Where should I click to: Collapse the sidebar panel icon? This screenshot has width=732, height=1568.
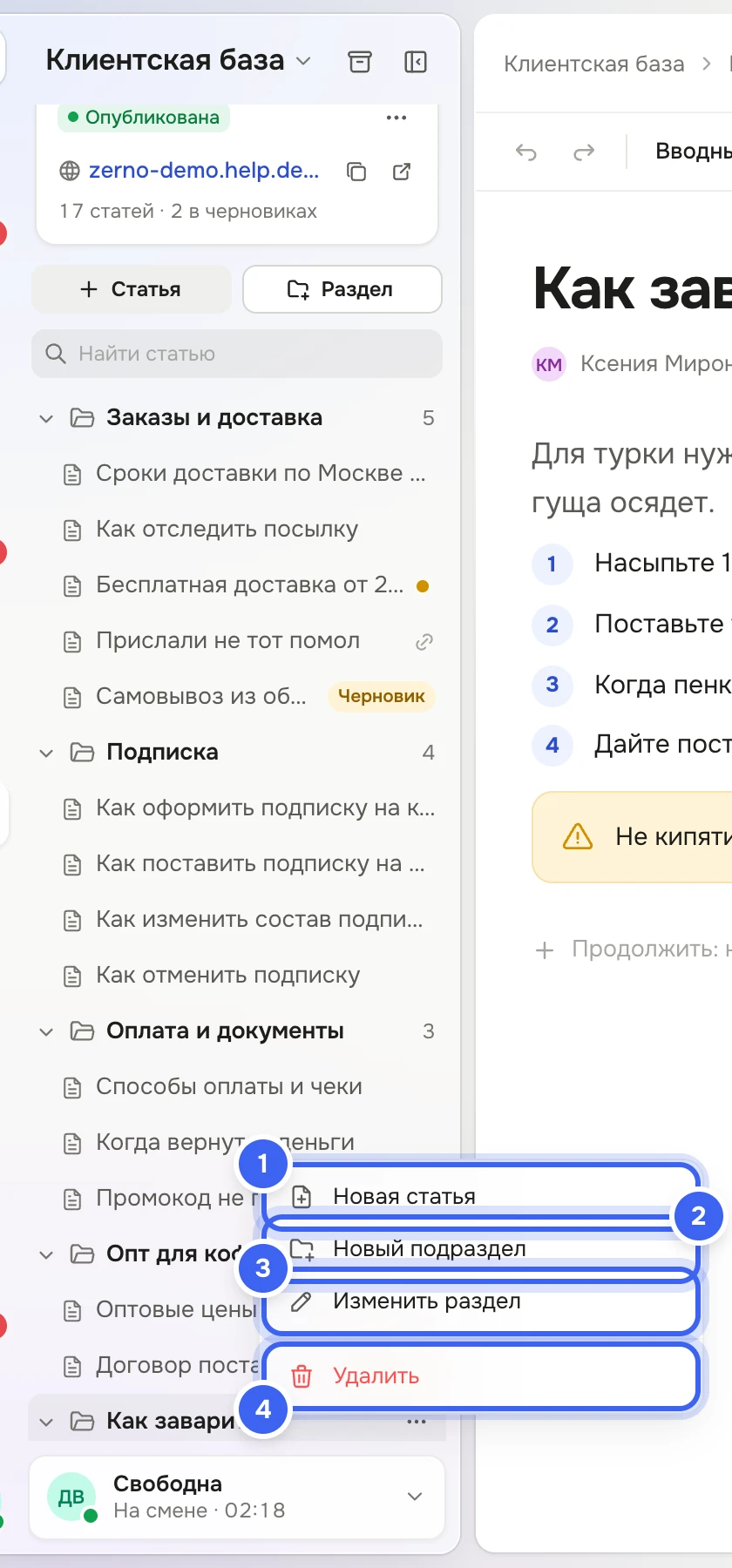(416, 62)
